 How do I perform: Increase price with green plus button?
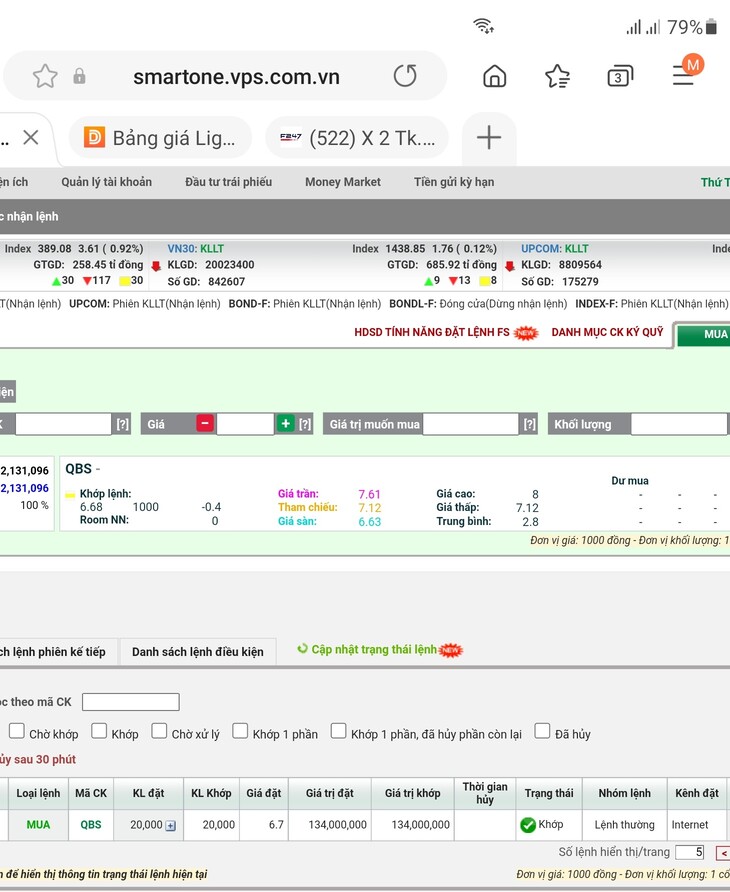286,423
